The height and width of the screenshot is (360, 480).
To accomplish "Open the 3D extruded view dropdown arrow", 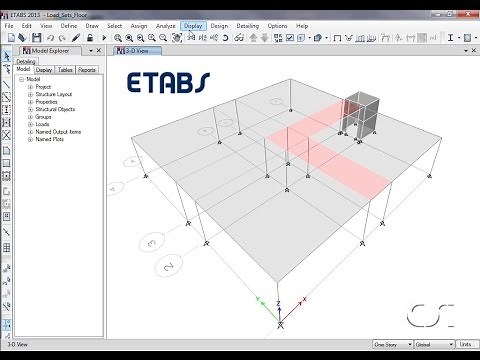I will click(x=326, y=38).
